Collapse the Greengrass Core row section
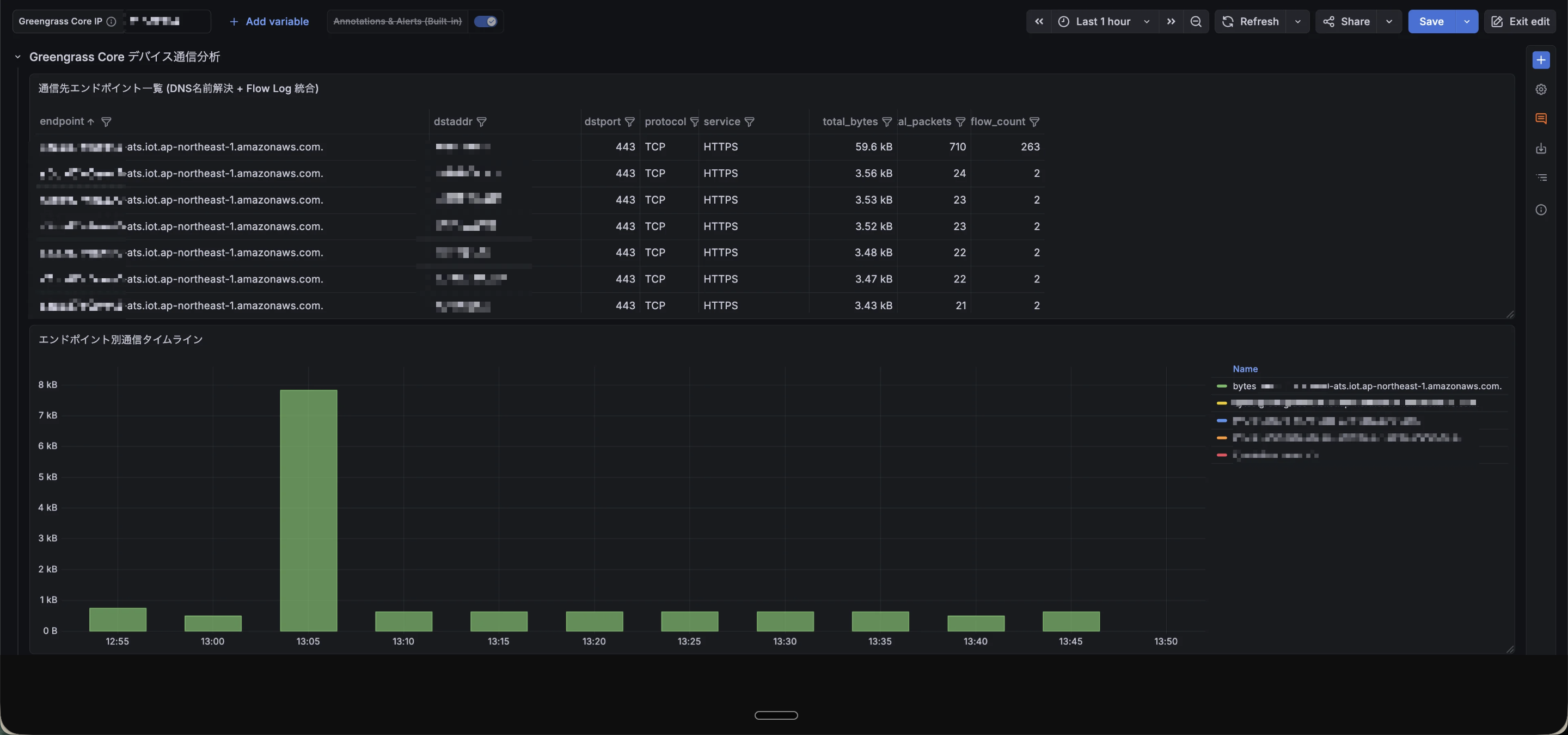The width and height of the screenshot is (1568, 735). pyautogui.click(x=17, y=57)
